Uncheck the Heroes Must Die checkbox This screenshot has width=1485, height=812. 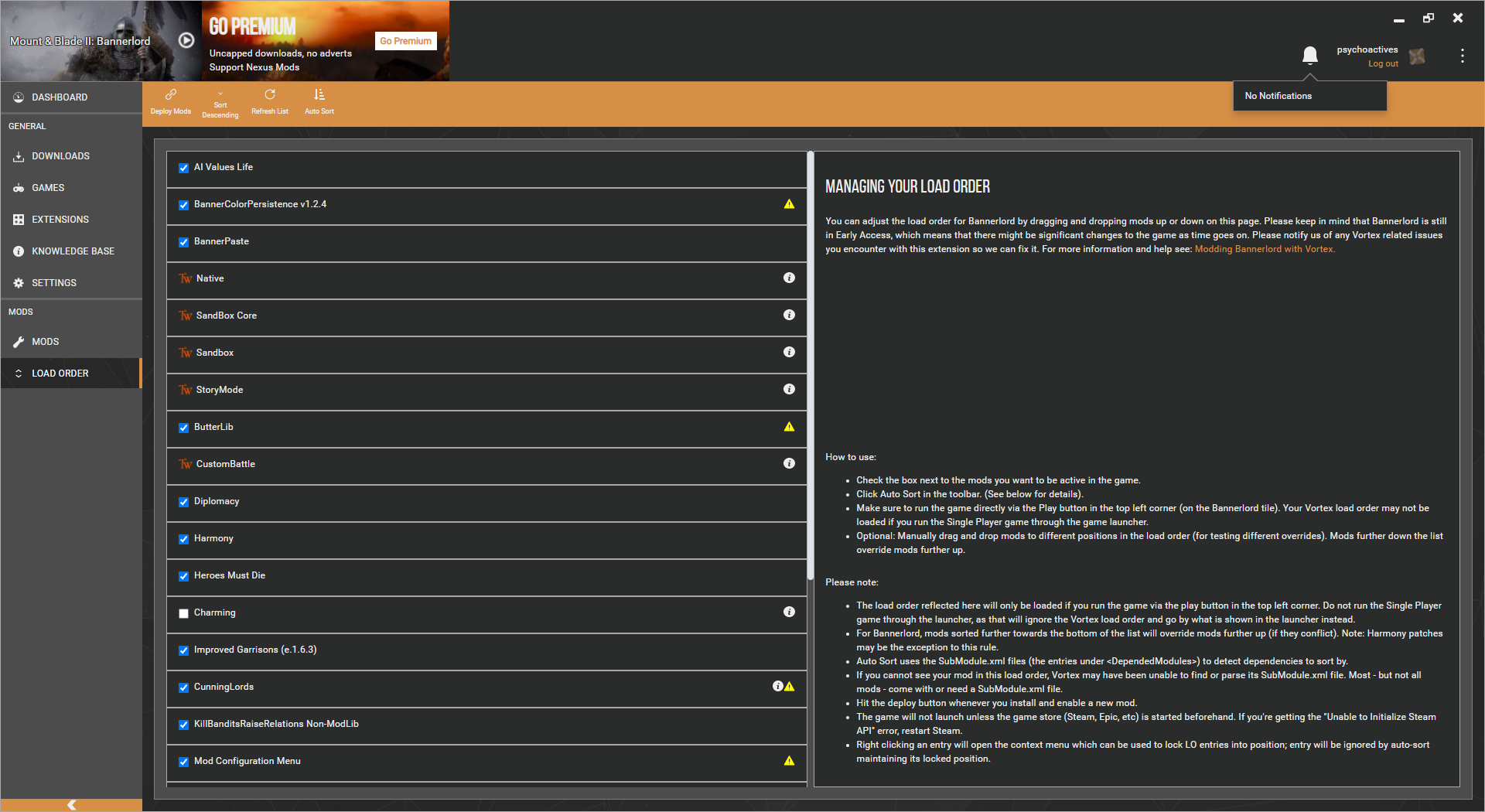[x=183, y=576]
